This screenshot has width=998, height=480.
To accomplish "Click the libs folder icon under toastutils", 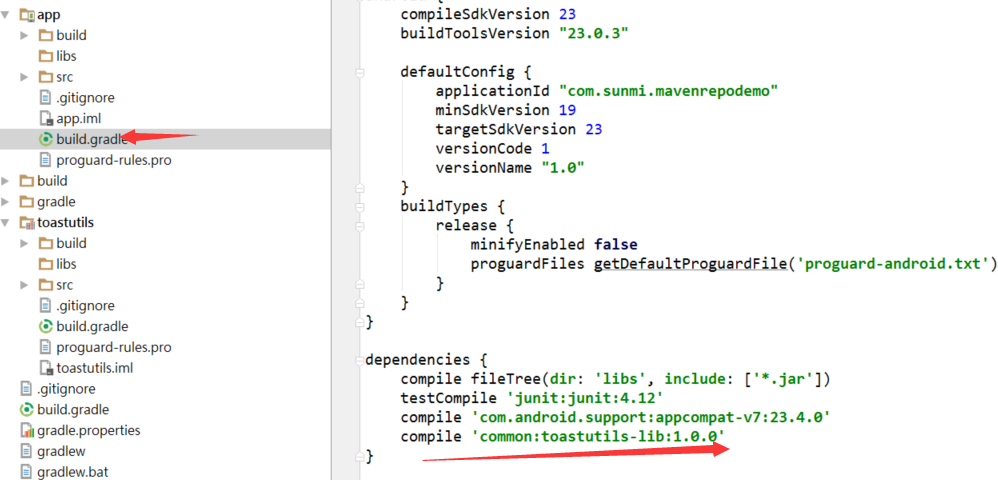I will [46, 264].
